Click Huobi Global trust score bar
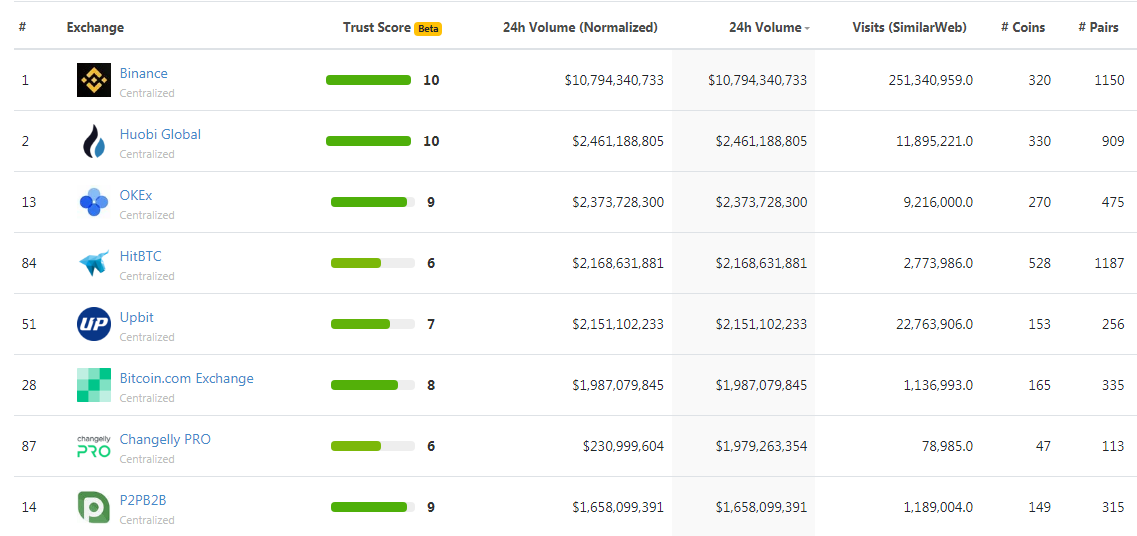The width and height of the screenshot is (1137, 536). coord(368,141)
